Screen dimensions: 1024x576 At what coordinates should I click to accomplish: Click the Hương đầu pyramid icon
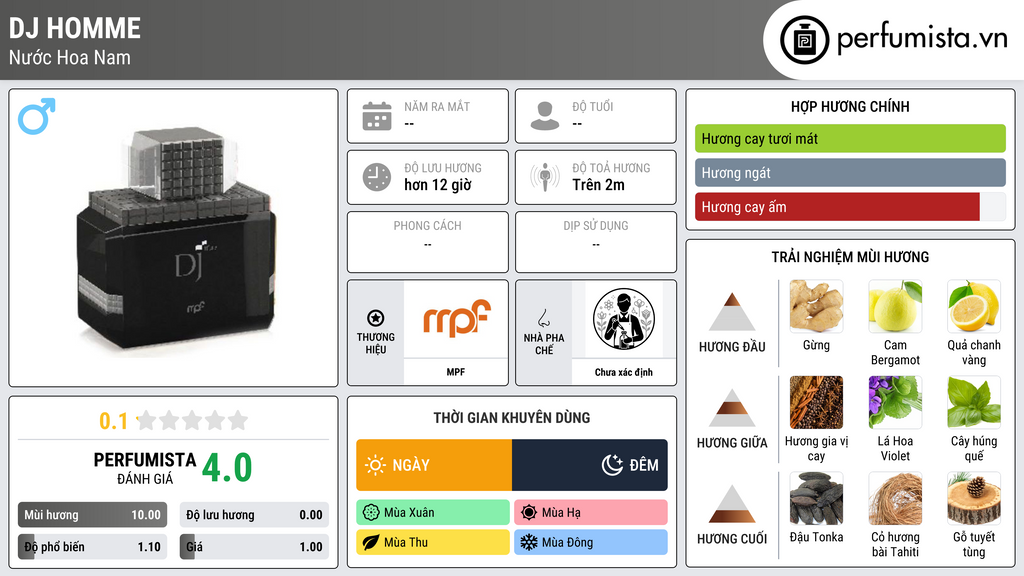point(732,312)
